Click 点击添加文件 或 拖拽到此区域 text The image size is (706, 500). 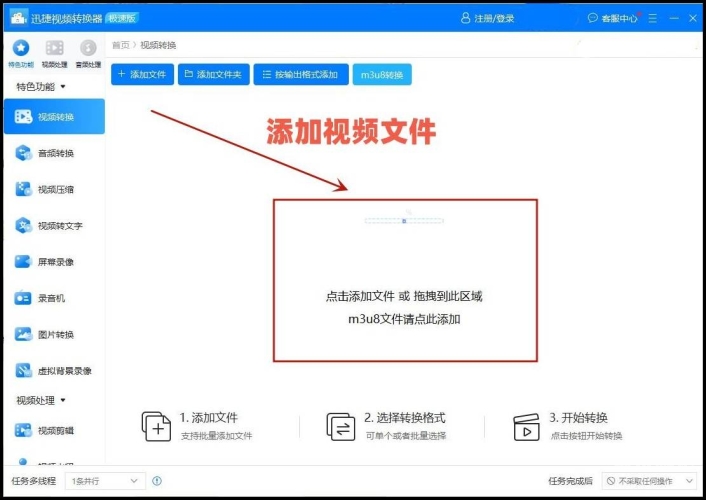tap(404, 296)
